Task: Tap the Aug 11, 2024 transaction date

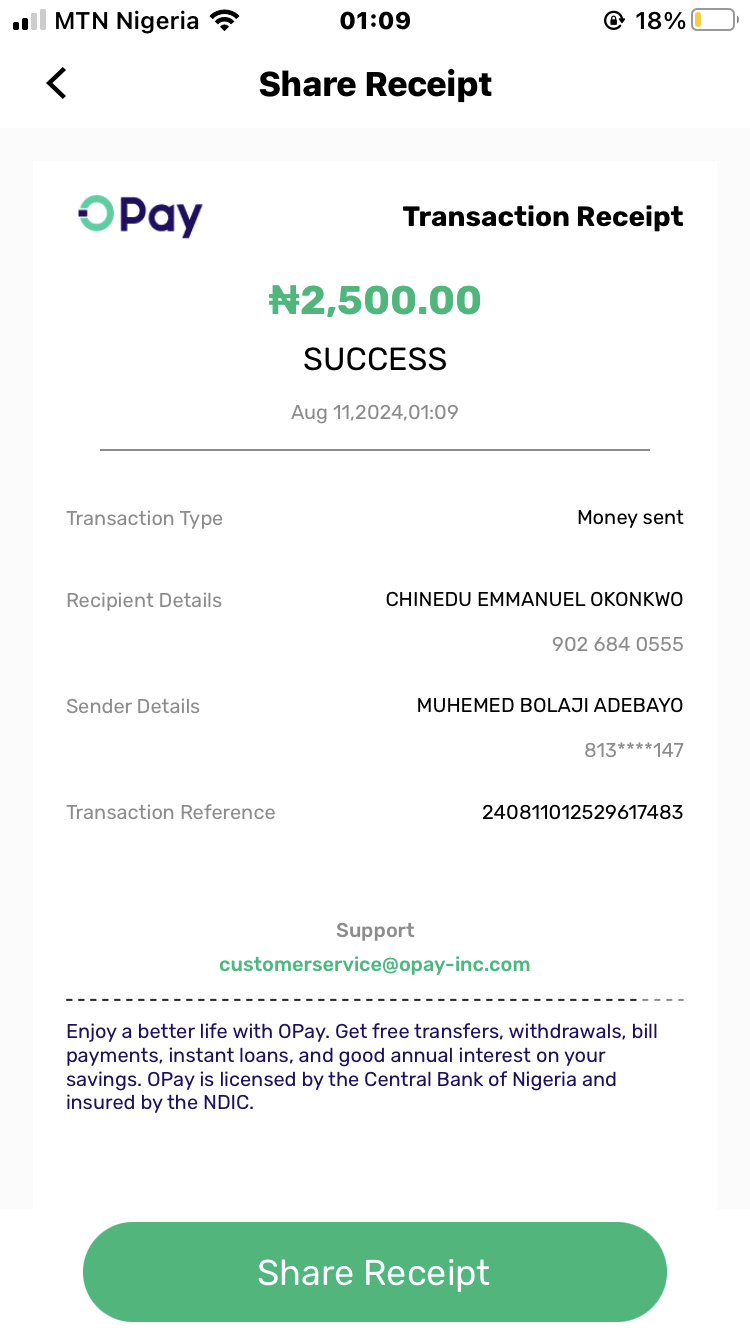Action: pos(375,412)
